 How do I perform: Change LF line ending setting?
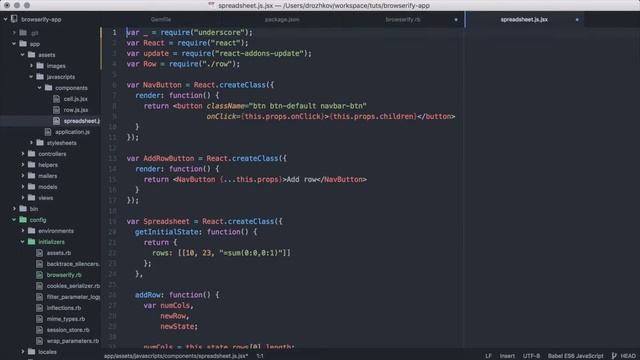[488, 356]
